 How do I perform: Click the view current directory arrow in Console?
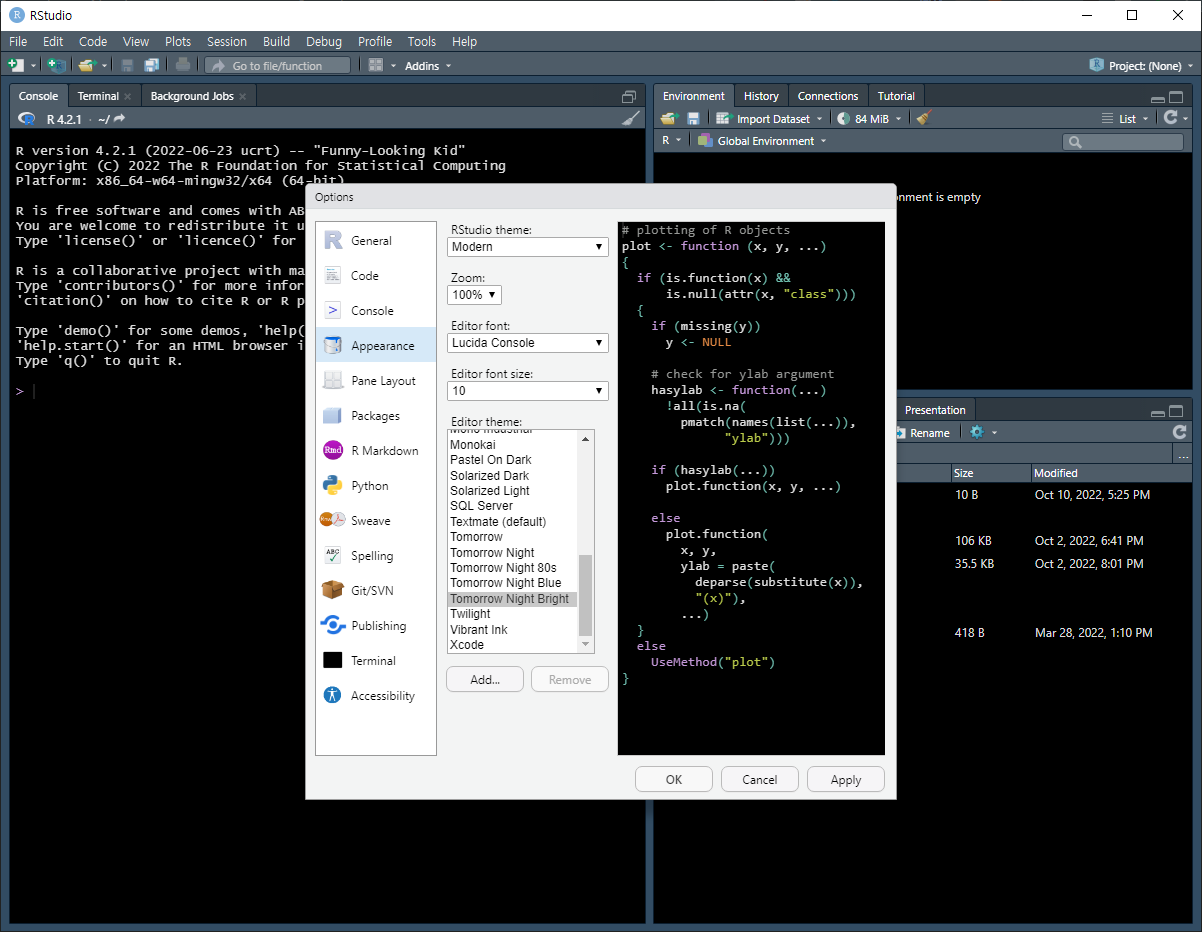coord(120,118)
